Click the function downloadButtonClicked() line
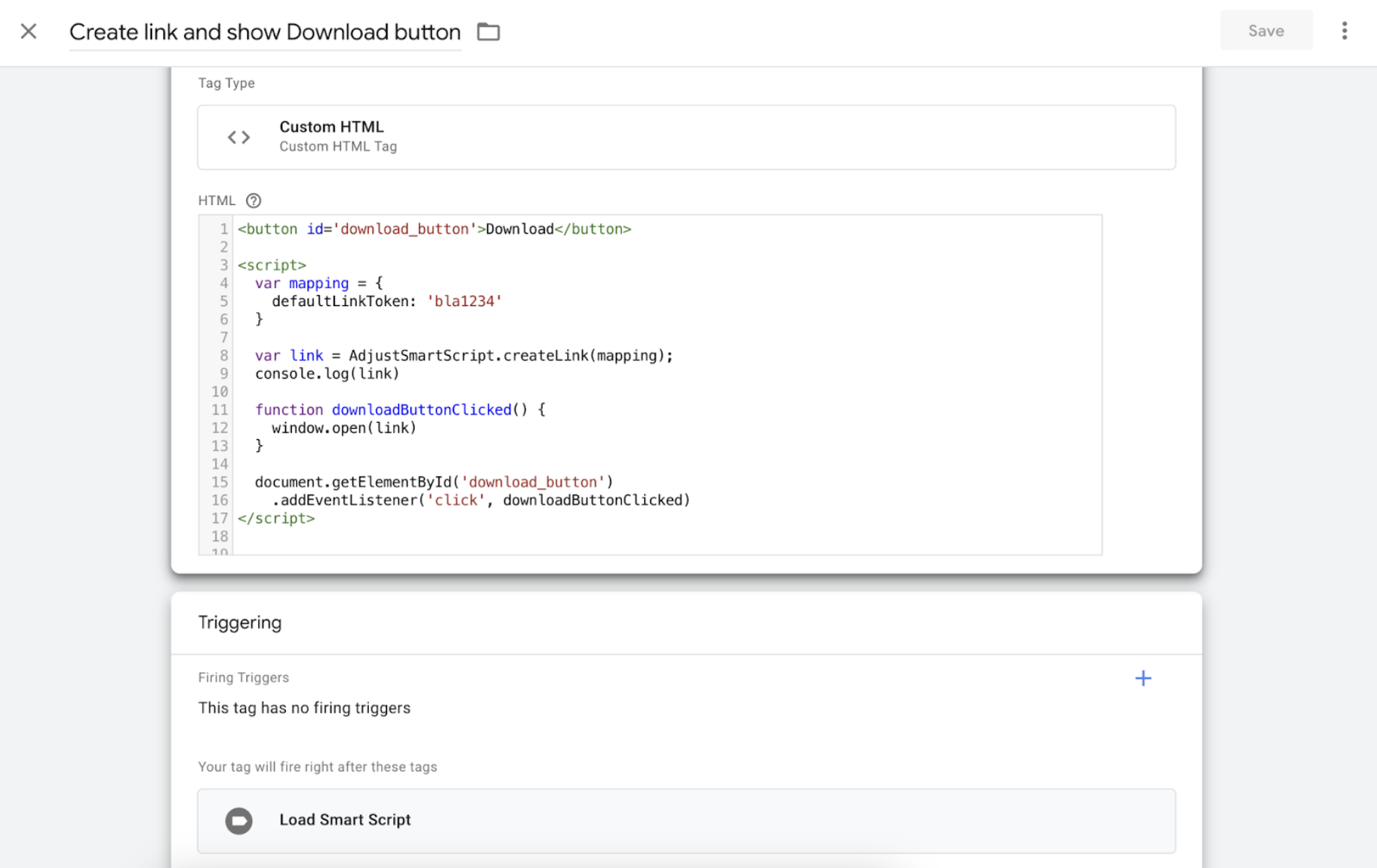Image resolution: width=1377 pixels, height=868 pixels. coord(400,409)
